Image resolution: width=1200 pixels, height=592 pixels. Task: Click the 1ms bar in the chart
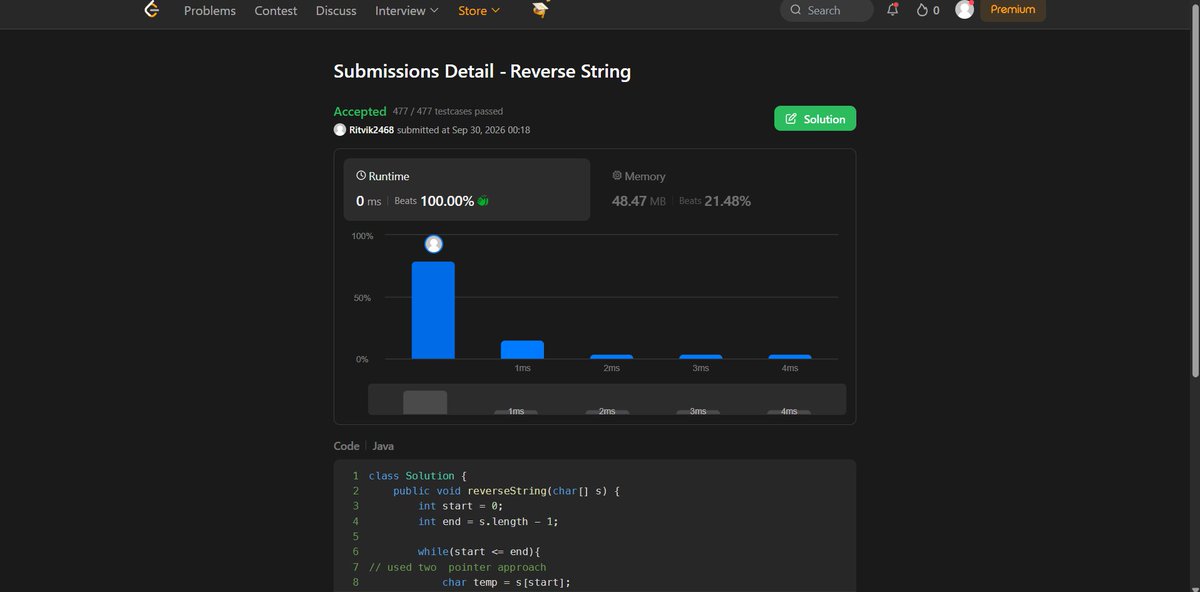(x=522, y=350)
